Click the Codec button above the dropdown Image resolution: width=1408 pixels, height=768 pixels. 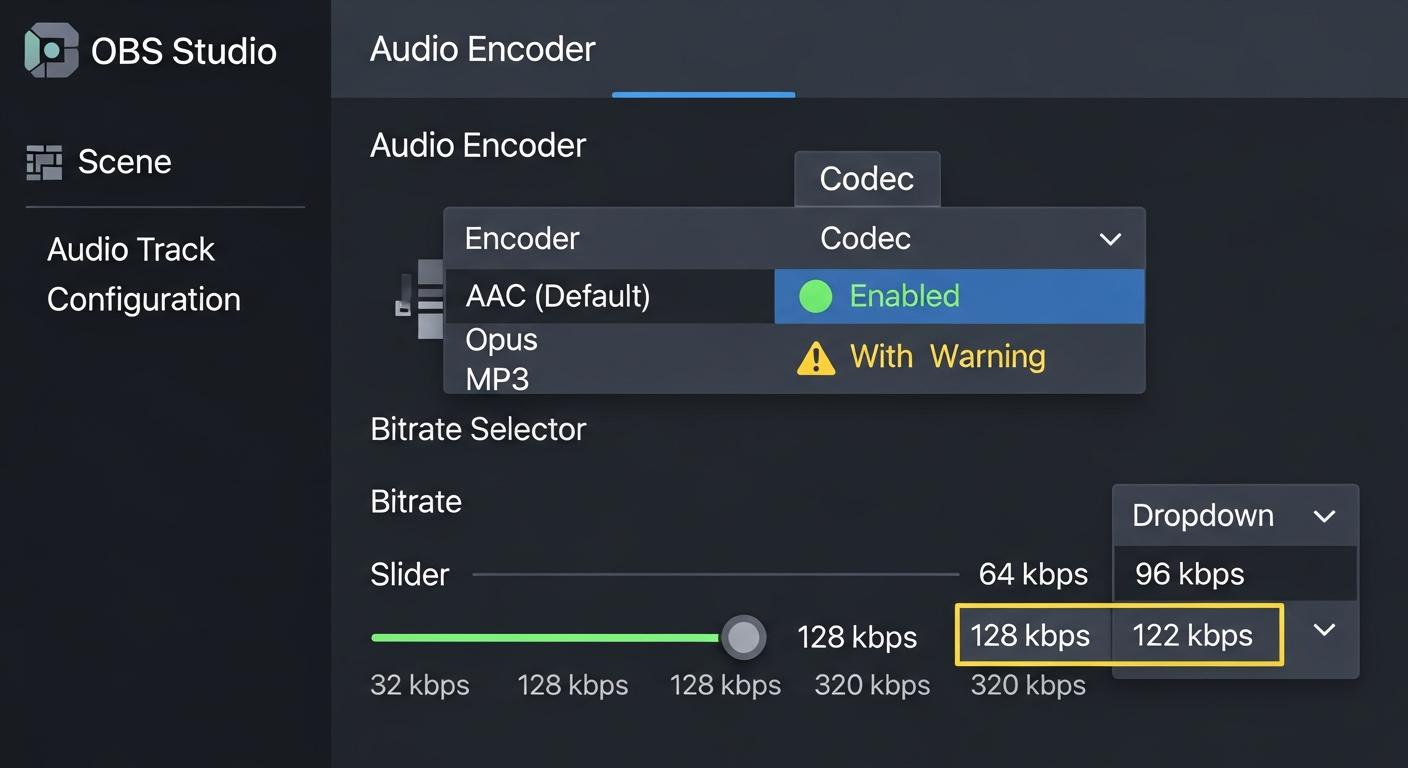pyautogui.click(x=866, y=179)
